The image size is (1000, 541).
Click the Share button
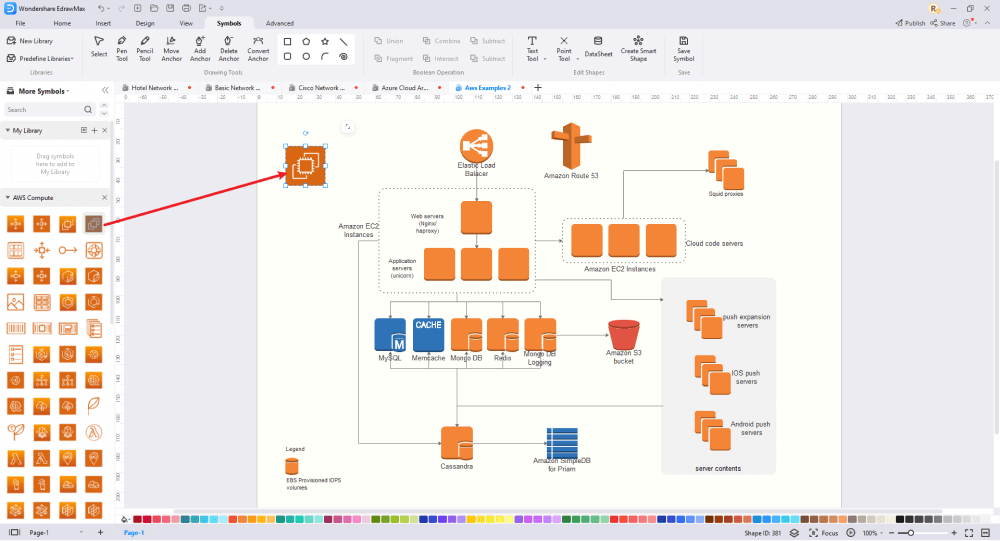(943, 23)
